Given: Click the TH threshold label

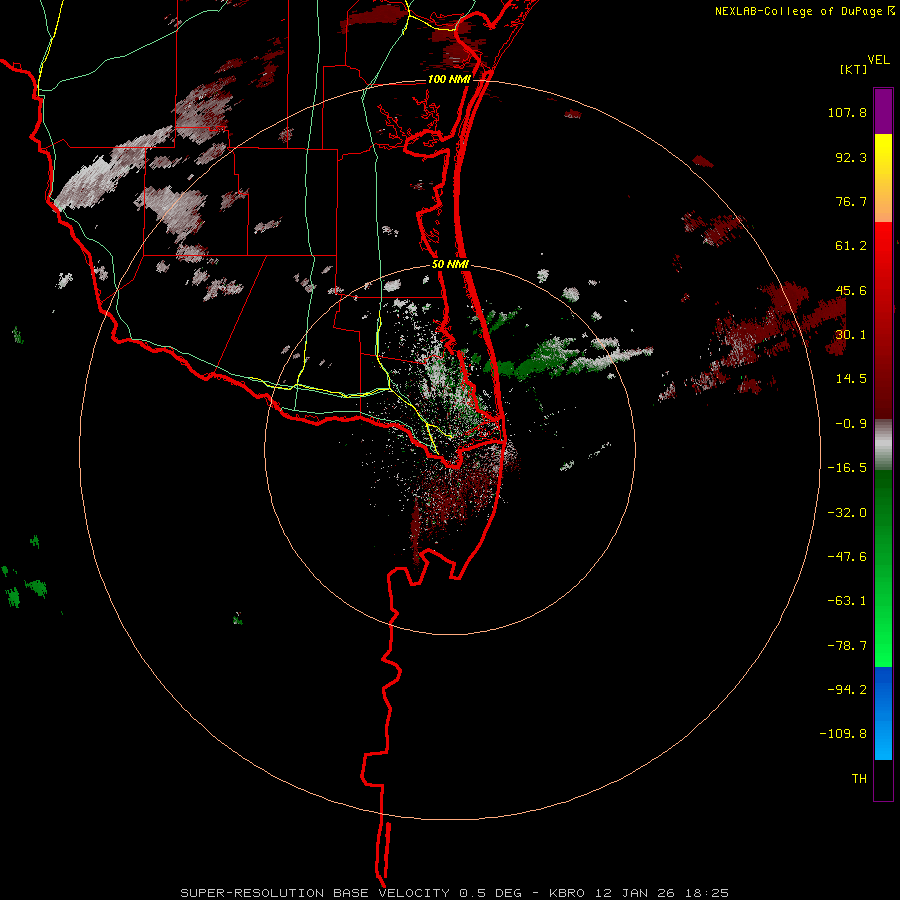Looking at the screenshot, I should click(x=859, y=779).
